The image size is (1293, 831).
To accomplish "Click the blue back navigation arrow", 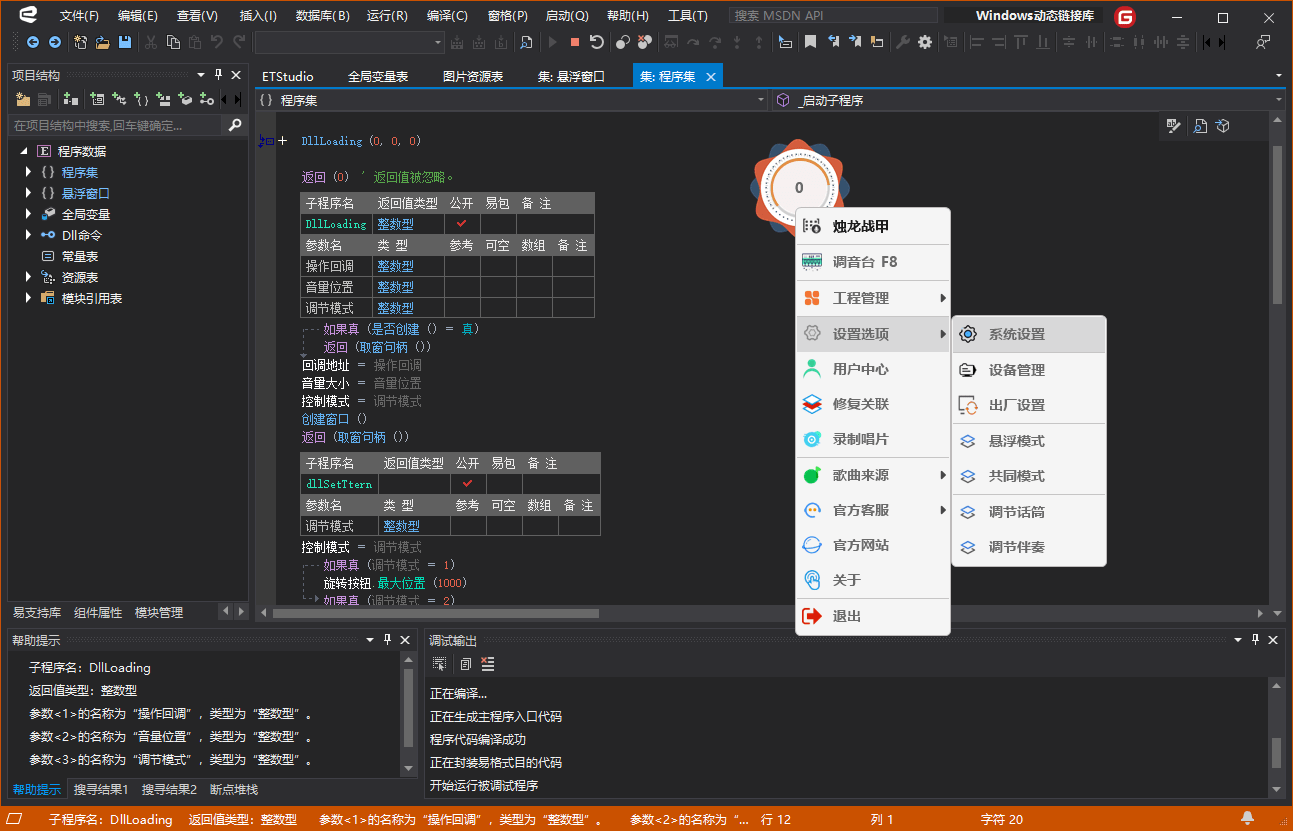I will click(x=33, y=42).
